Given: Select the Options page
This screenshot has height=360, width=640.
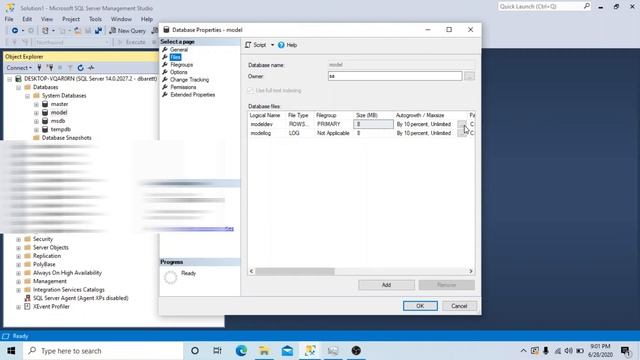Looking at the screenshot, I should (178, 72).
